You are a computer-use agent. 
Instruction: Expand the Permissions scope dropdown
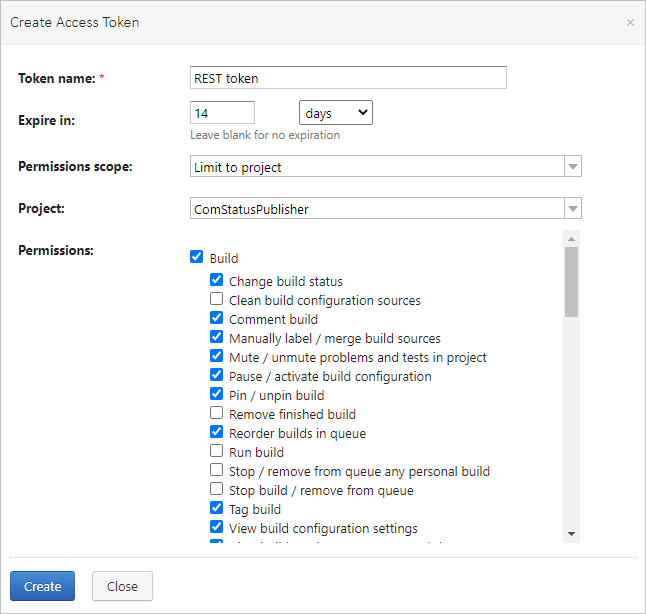(385, 167)
